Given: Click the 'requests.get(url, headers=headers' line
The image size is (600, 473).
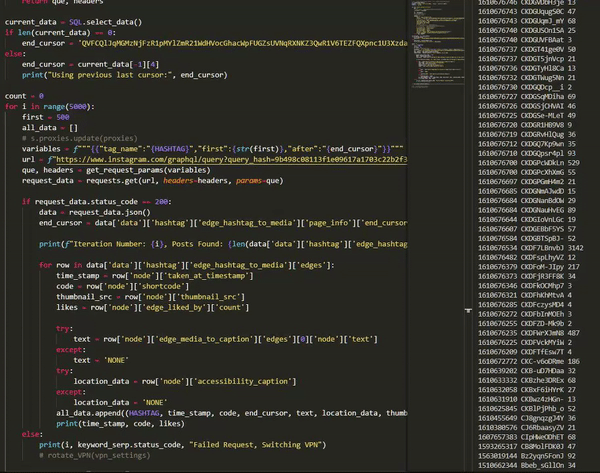Looking at the screenshot, I should pos(153,181).
